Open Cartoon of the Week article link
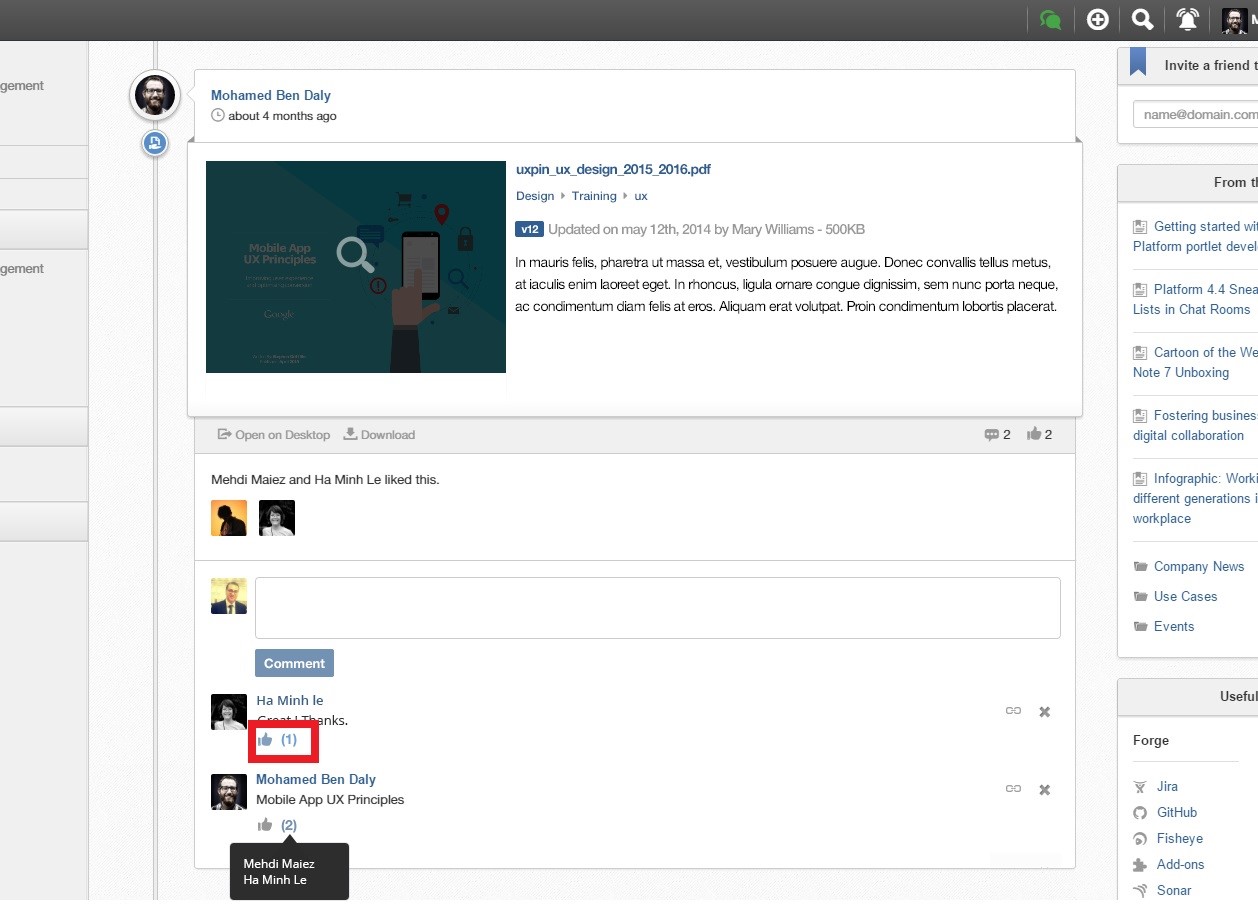The image size is (1258, 913). point(1195,362)
